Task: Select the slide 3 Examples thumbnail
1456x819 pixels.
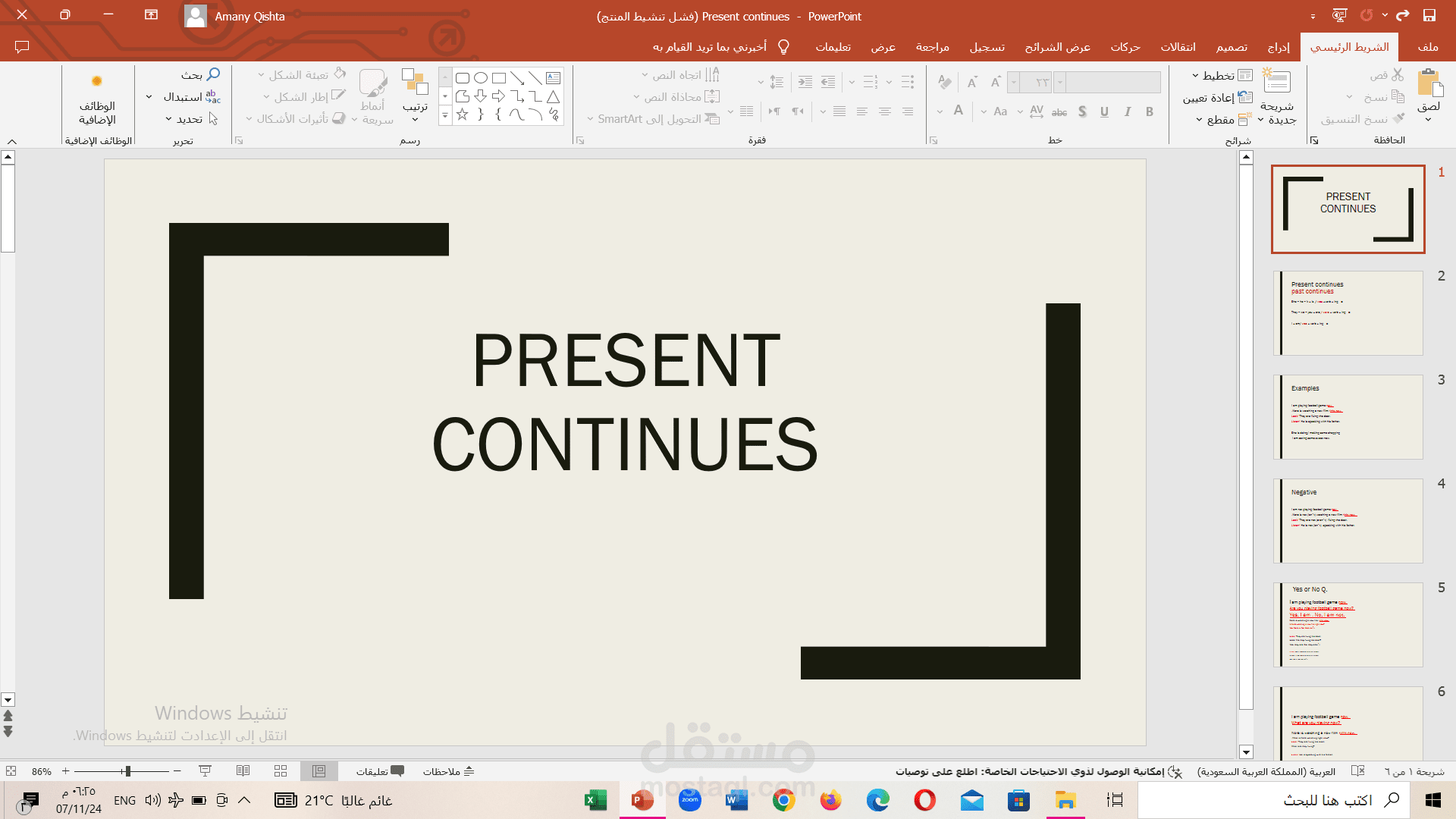Action: 1348,417
